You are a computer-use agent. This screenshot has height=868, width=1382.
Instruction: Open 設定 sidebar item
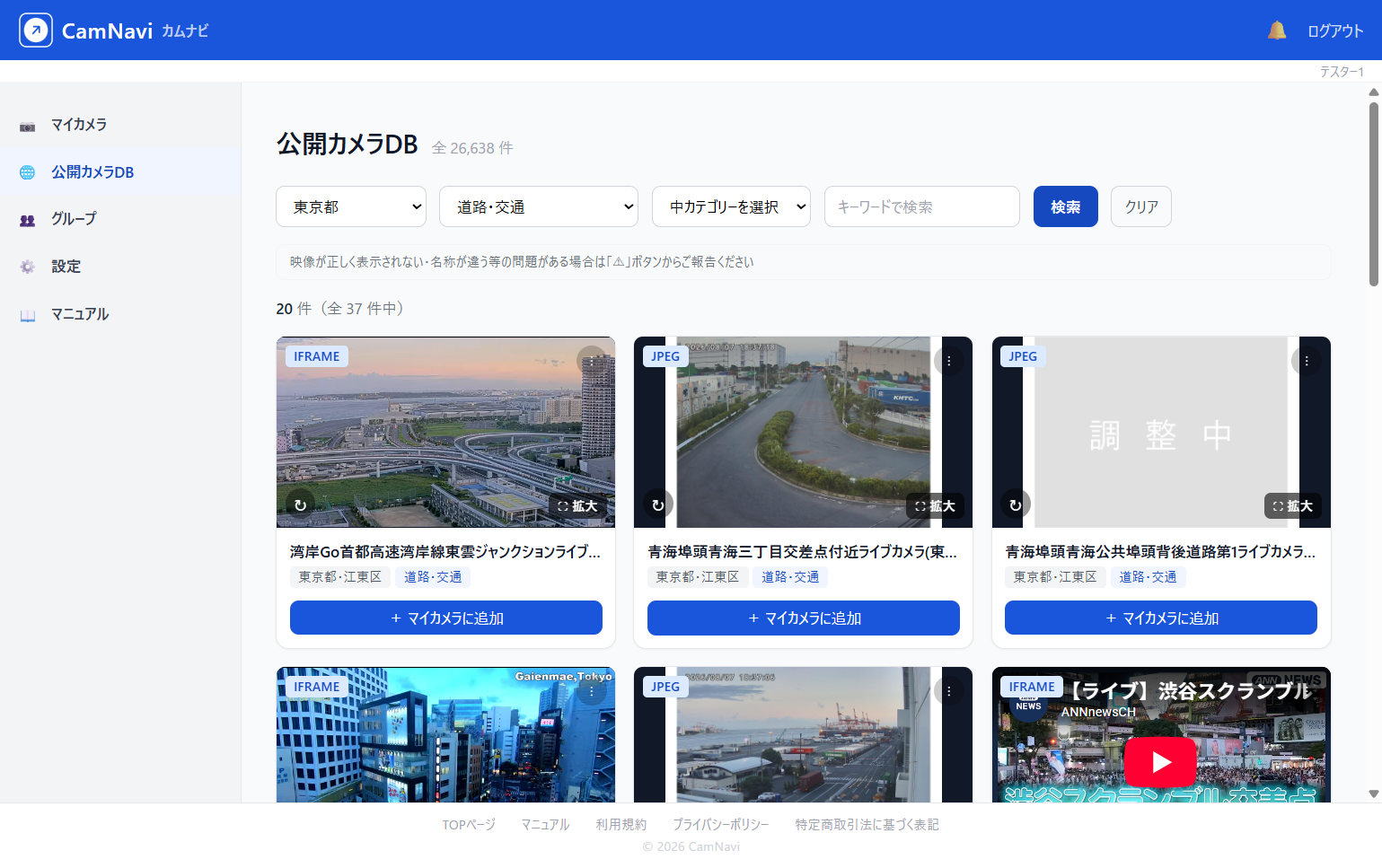(120, 267)
